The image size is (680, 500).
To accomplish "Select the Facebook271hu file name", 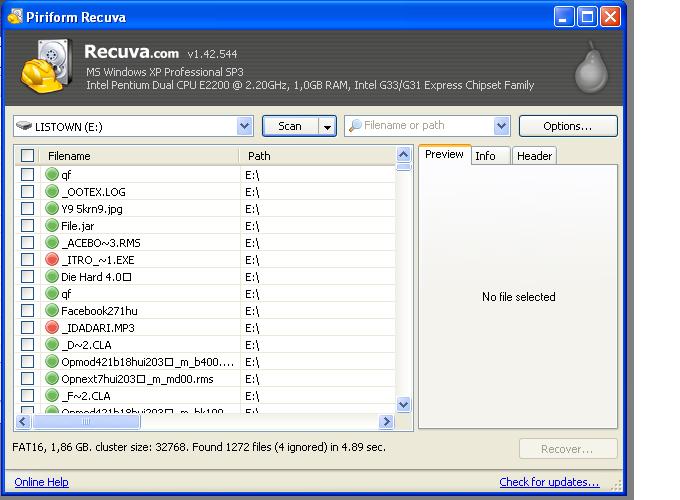I will pyautogui.click(x=99, y=310).
